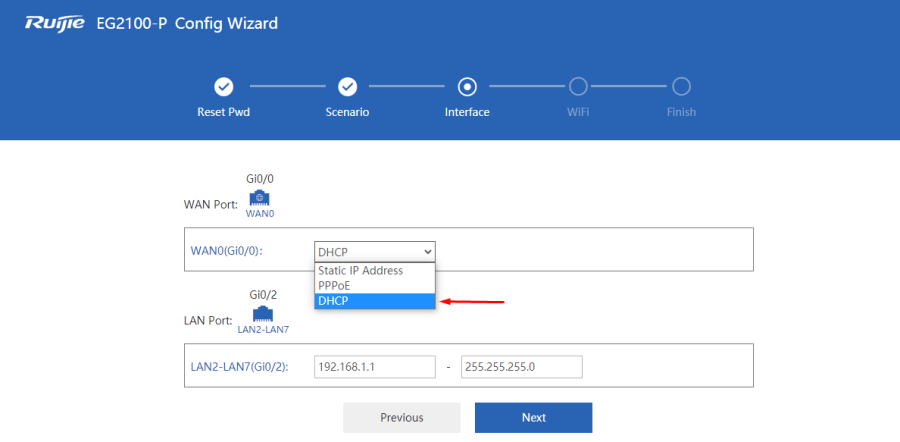Click the WAN0 port icon
The image size is (900, 442).
click(260, 197)
